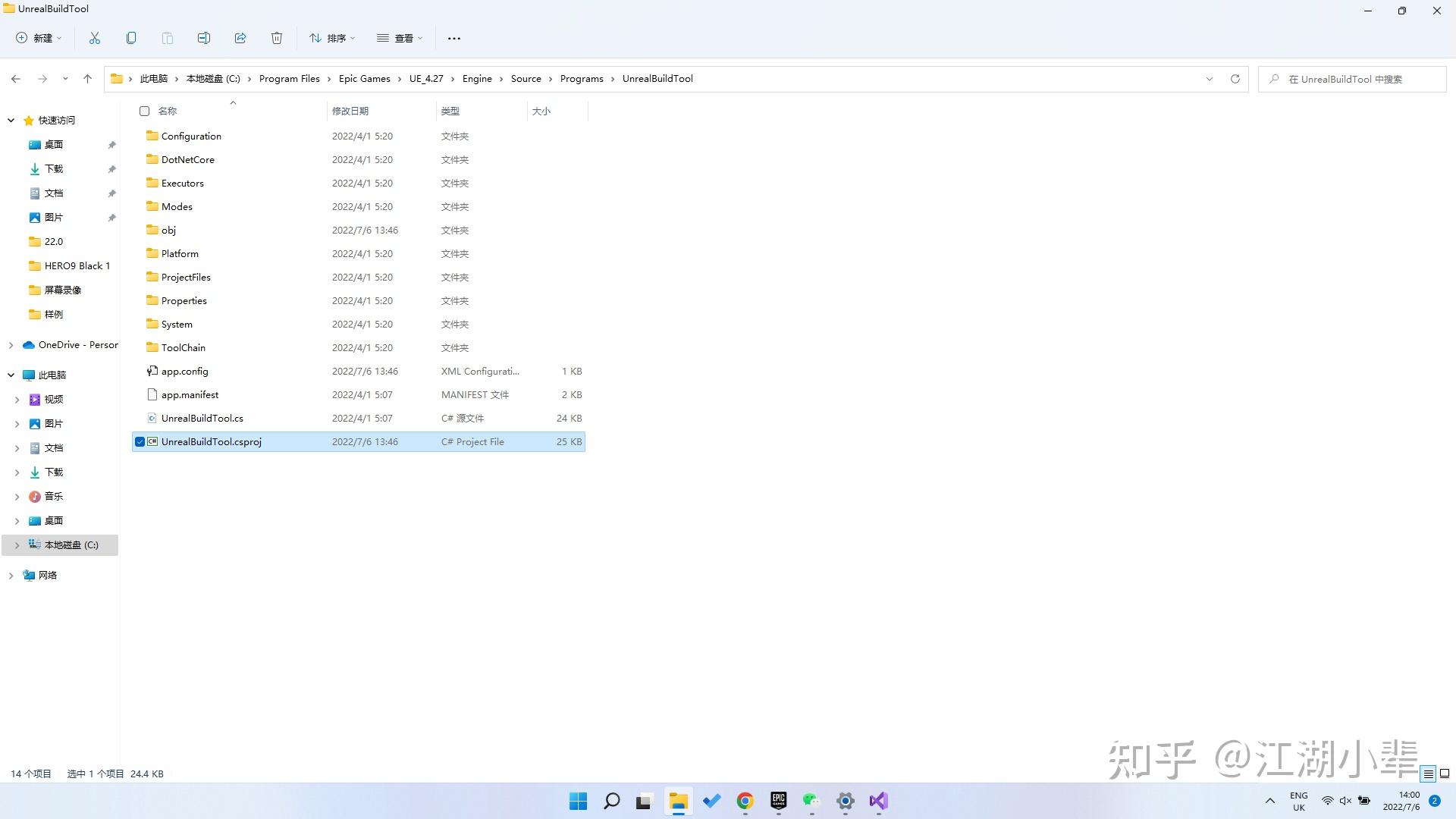Open the 排序 sort dropdown
The width and height of the screenshot is (1456, 819).
tap(331, 38)
